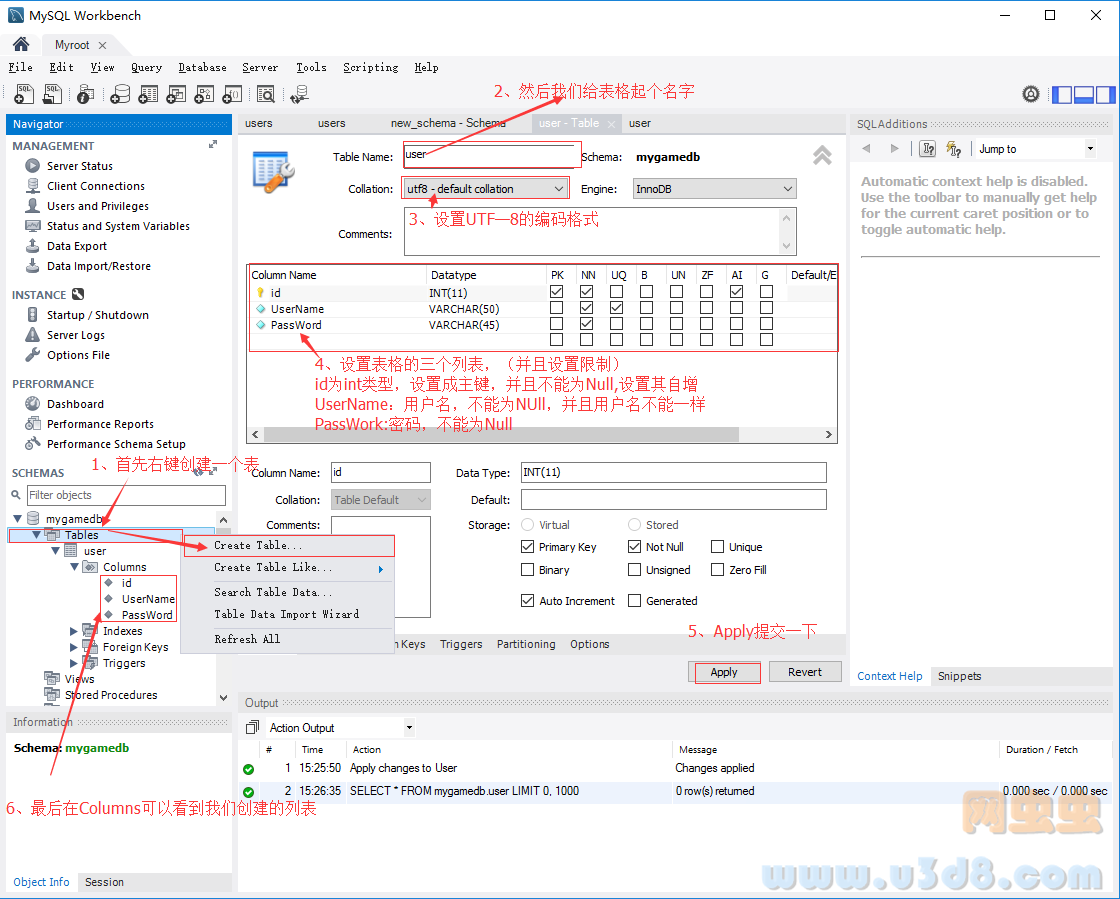Screen dimensions: 1120x899
Task: Click the Home icon tab
Action: 21,44
